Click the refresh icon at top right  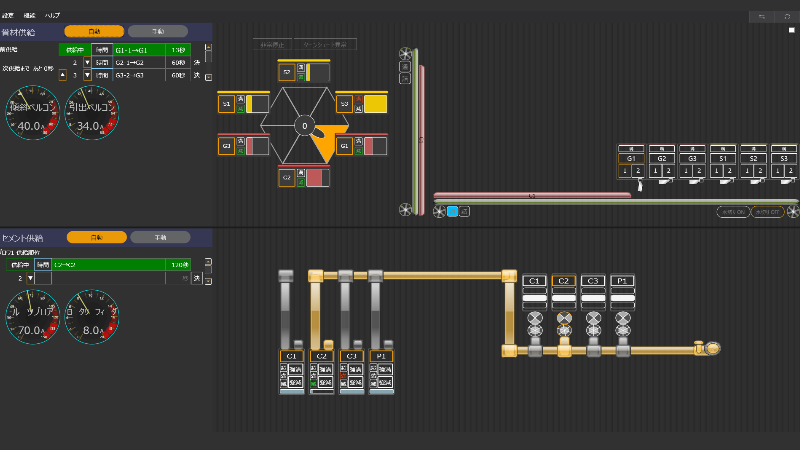click(x=786, y=17)
